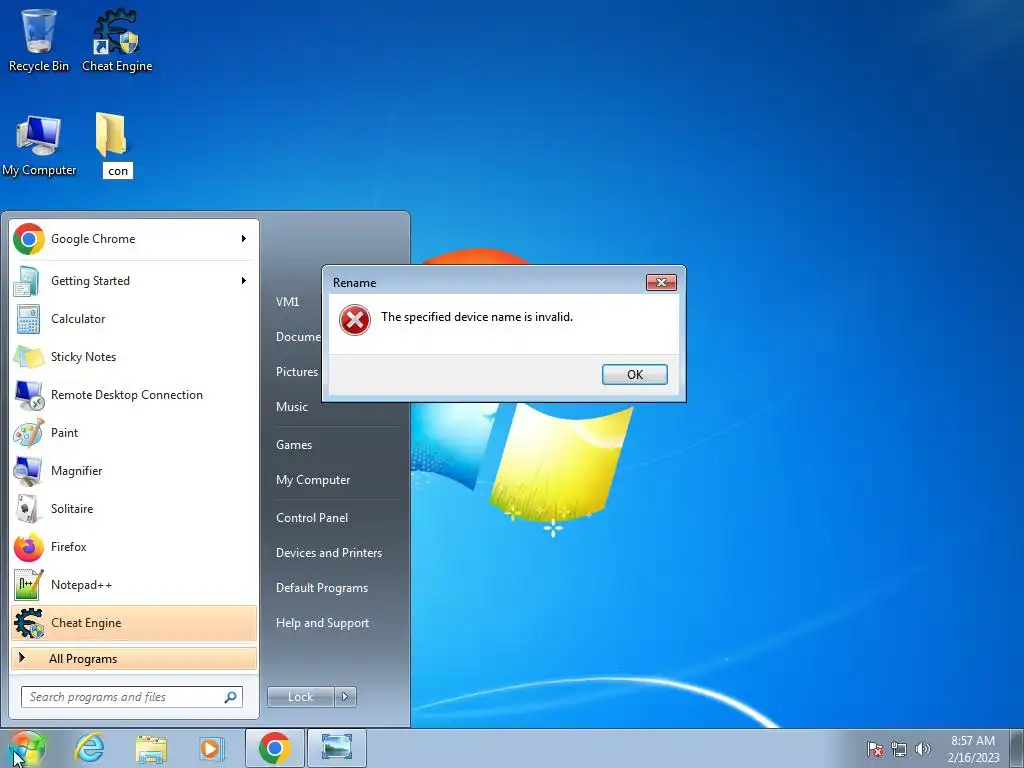
Task: Expand All Programs list
Action: click(x=134, y=658)
